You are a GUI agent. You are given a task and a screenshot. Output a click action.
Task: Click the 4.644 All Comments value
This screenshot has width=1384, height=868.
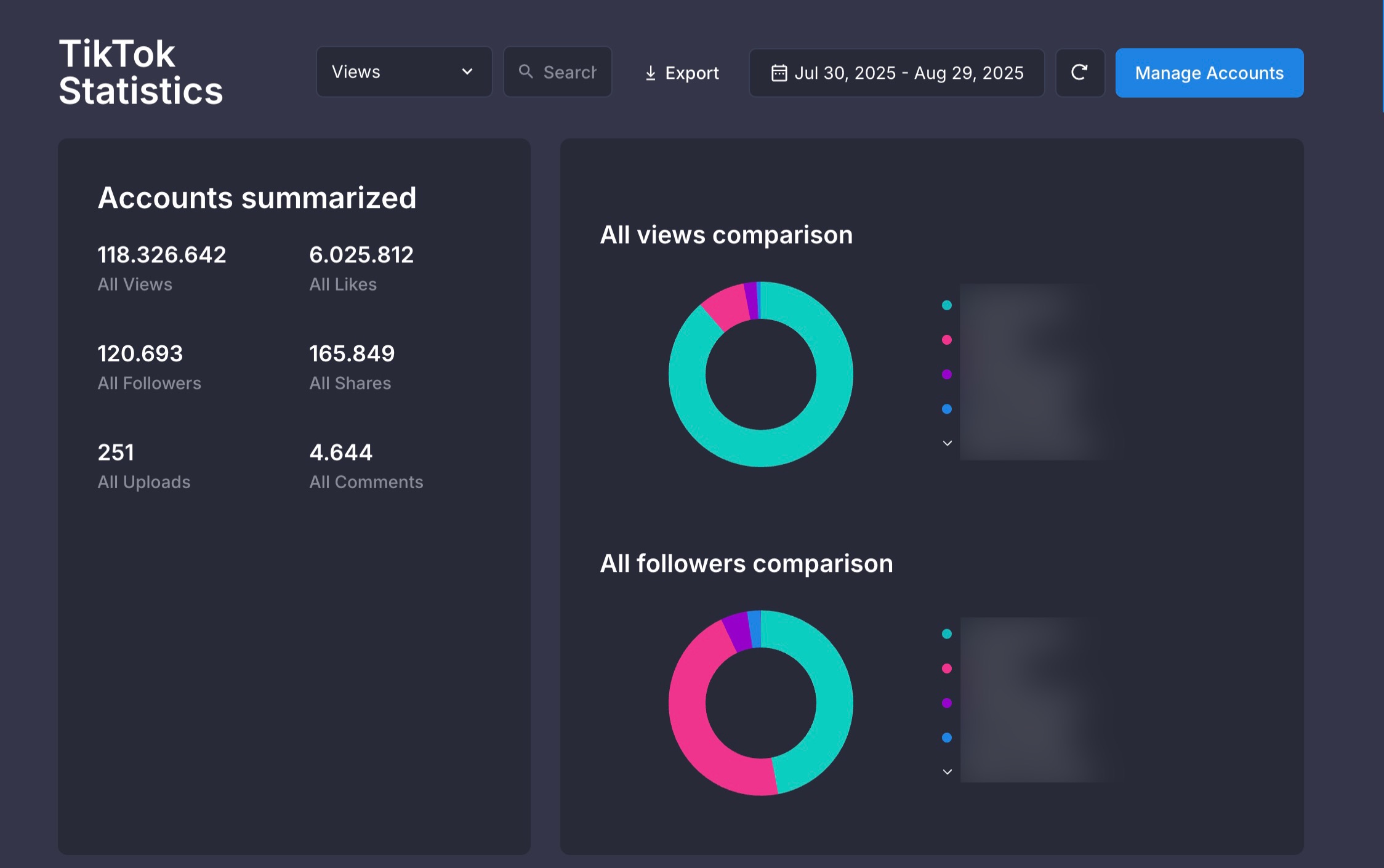341,453
